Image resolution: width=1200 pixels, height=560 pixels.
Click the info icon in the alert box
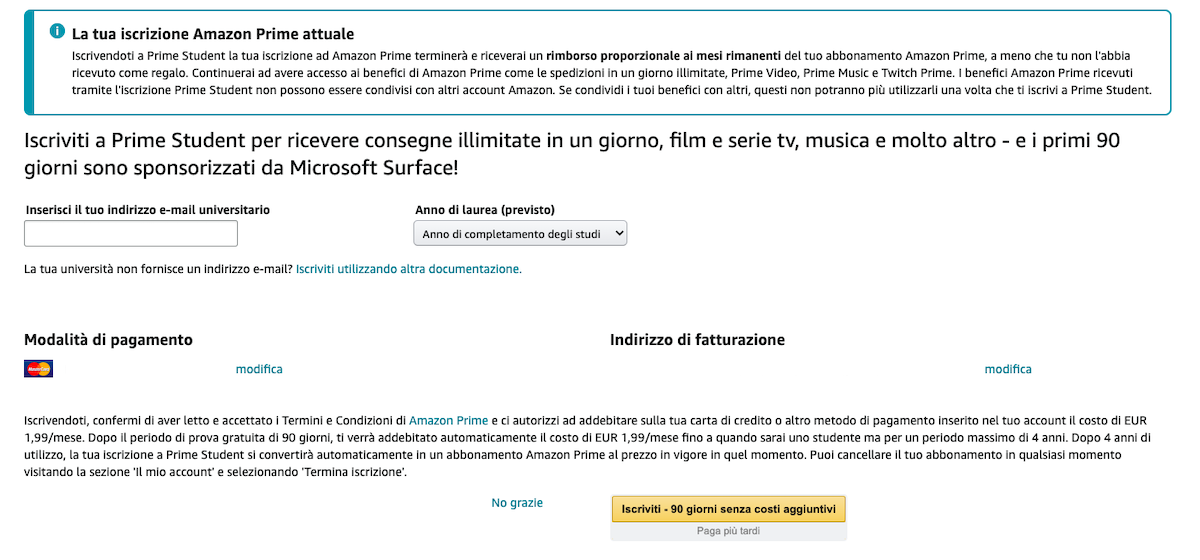(x=58, y=32)
